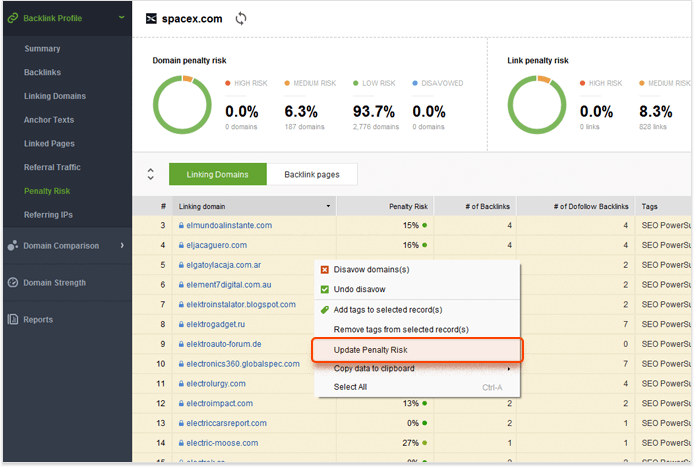Choose Select All from context menu
Screen dimensions: 694x467
click(417, 387)
